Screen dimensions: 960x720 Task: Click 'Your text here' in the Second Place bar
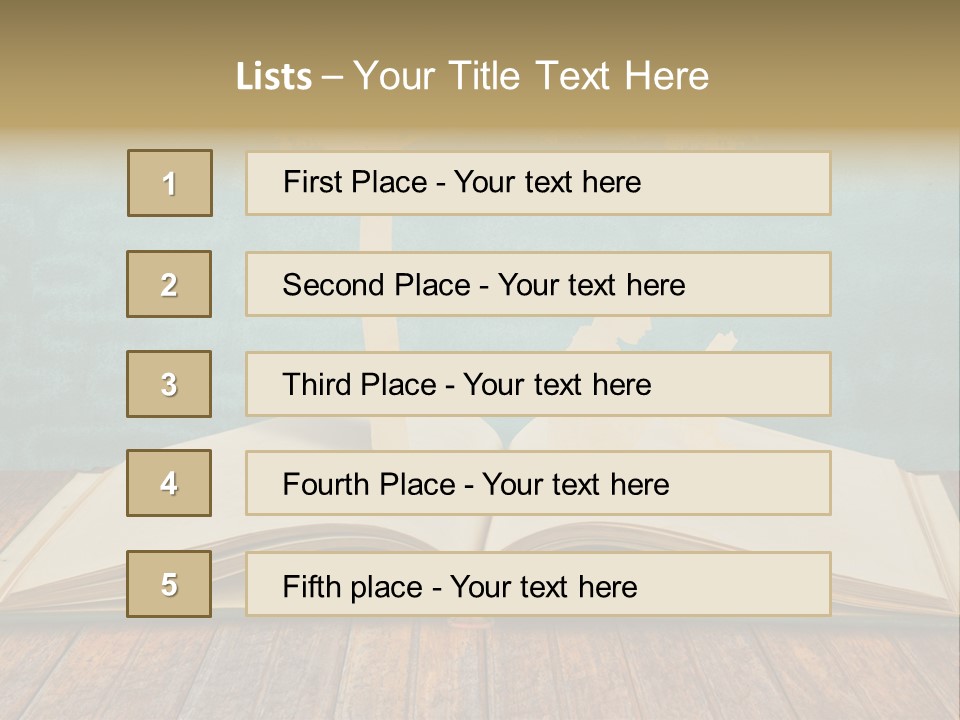pyautogui.click(x=591, y=285)
